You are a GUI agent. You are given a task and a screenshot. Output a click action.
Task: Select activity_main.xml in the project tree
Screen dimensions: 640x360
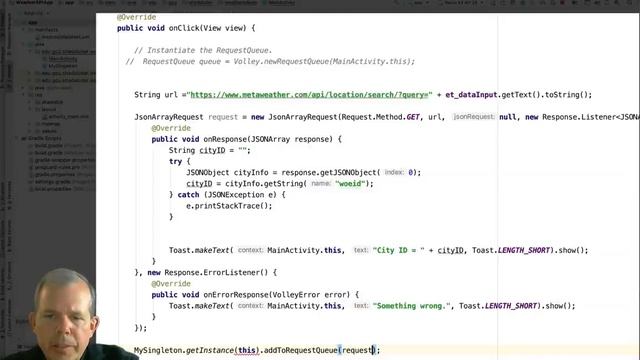point(68,116)
